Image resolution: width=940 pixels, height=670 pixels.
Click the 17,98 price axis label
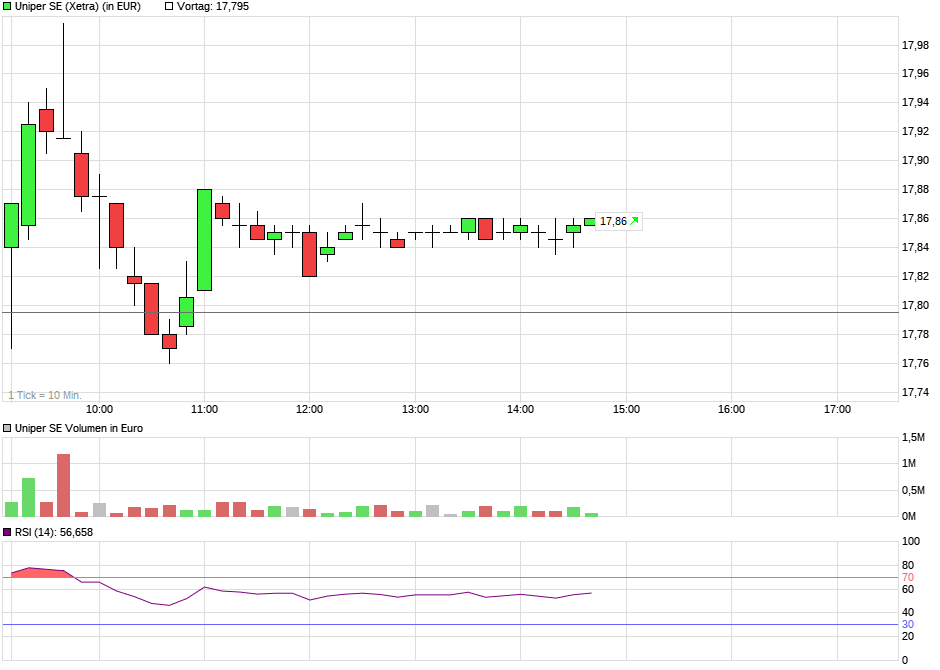915,45
